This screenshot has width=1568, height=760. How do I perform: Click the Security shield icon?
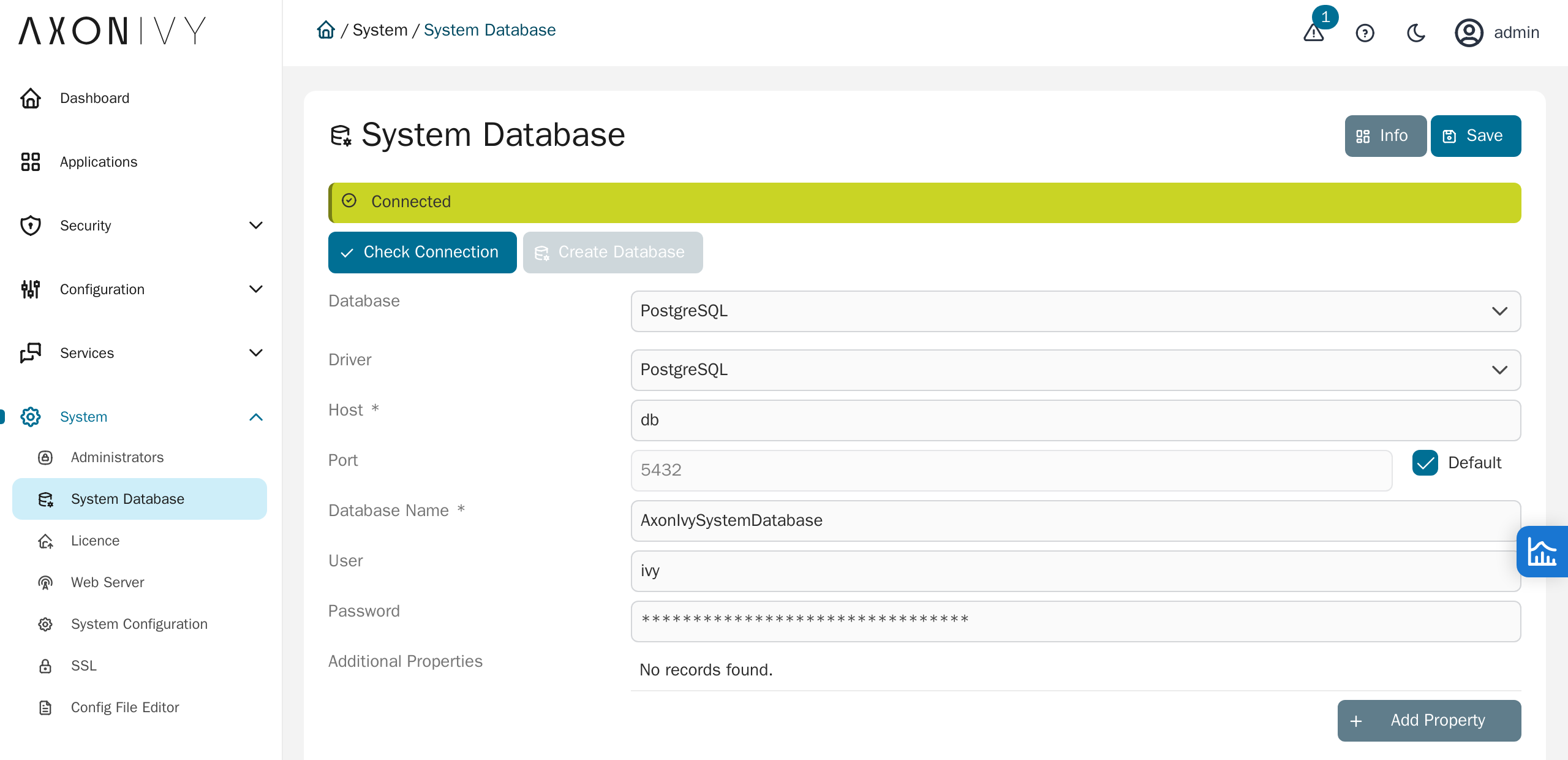click(x=31, y=226)
